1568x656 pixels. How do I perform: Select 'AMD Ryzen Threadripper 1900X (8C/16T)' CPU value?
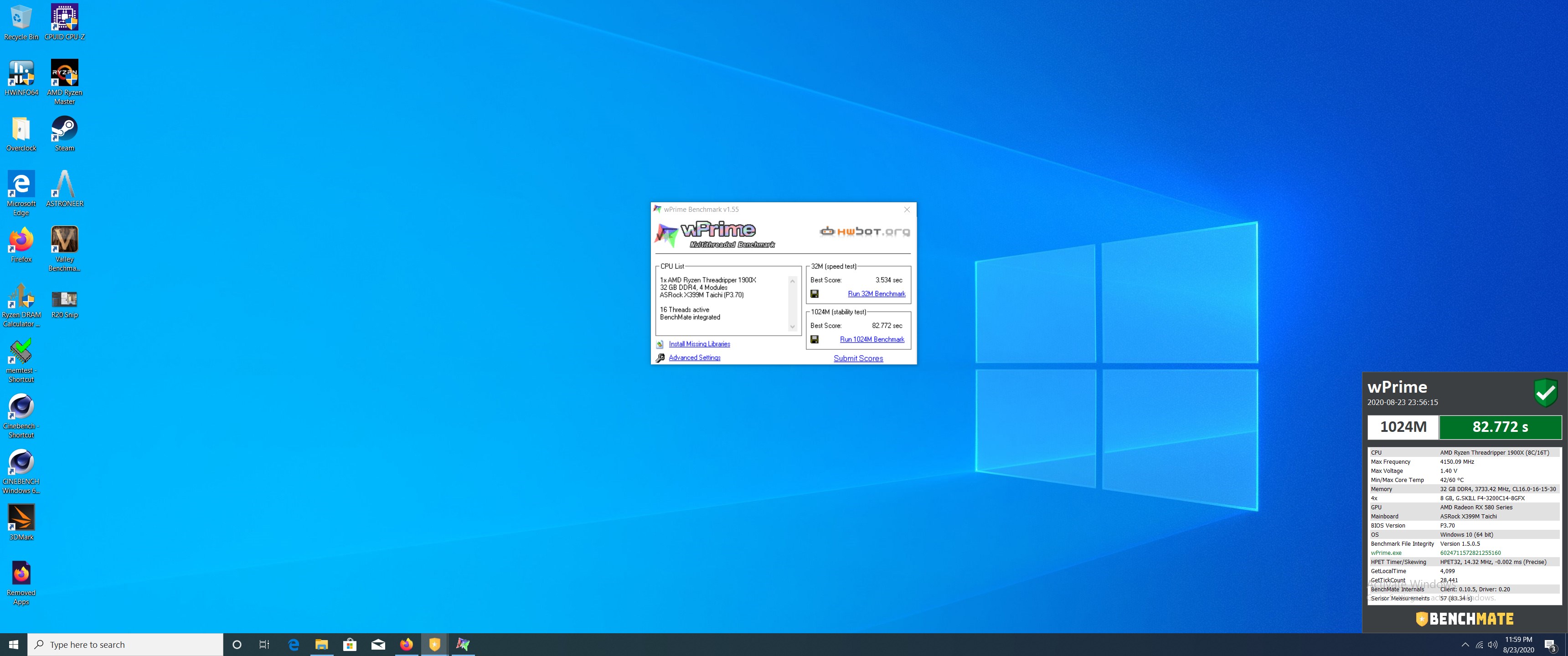(1494, 453)
